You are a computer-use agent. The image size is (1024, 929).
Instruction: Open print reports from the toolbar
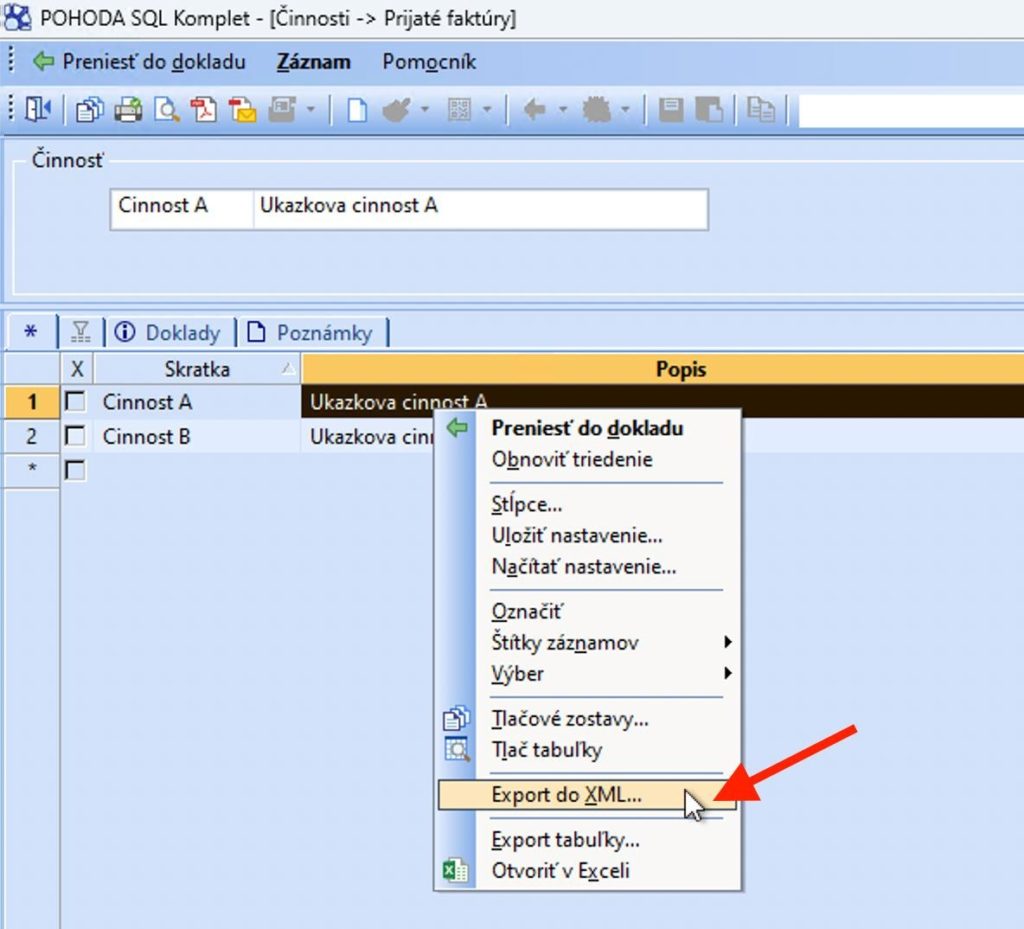coord(89,110)
